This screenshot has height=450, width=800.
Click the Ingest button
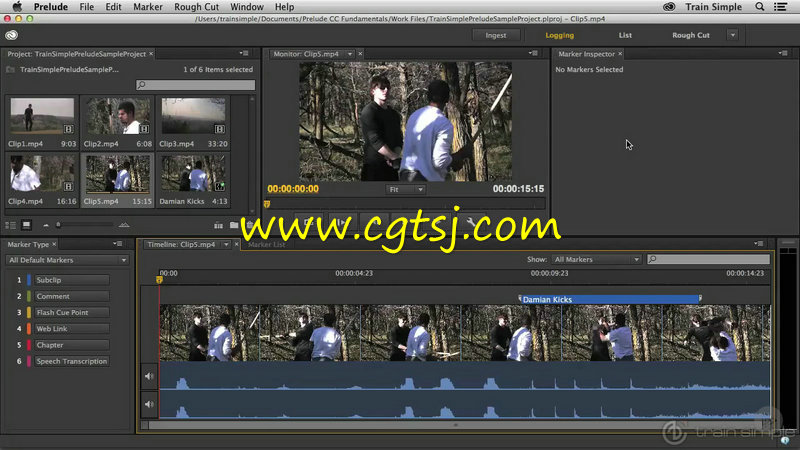496,35
